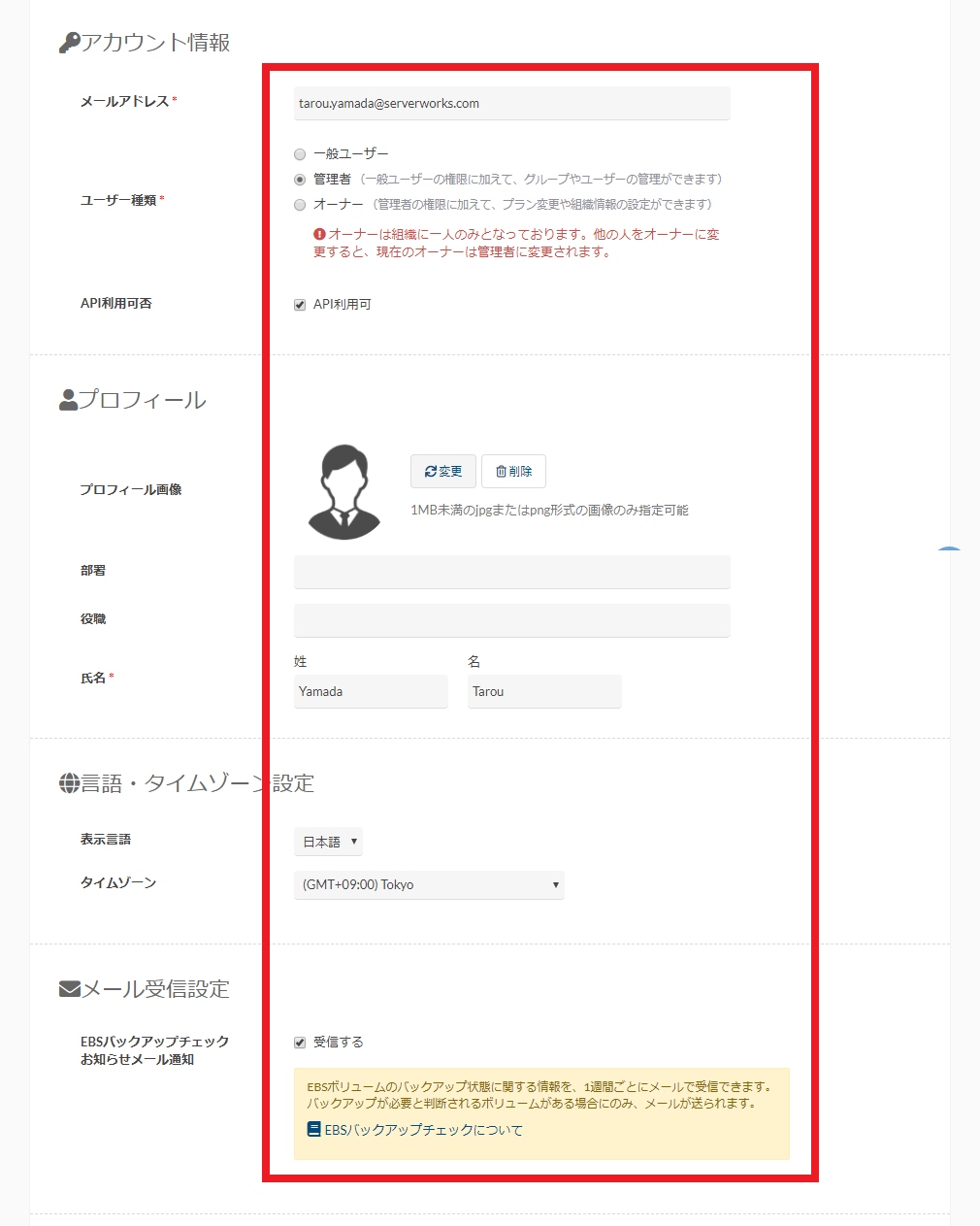980x1226 pixels.
Task: Toggle the API利用可 checkbox
Action: (x=300, y=305)
